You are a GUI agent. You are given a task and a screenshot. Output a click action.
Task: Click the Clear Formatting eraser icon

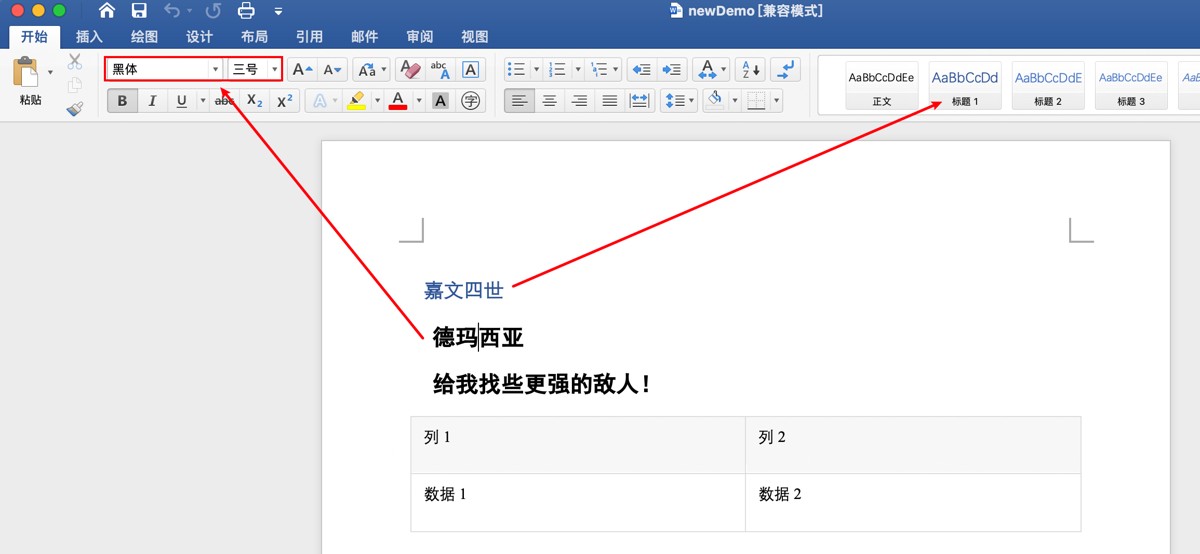coord(409,69)
